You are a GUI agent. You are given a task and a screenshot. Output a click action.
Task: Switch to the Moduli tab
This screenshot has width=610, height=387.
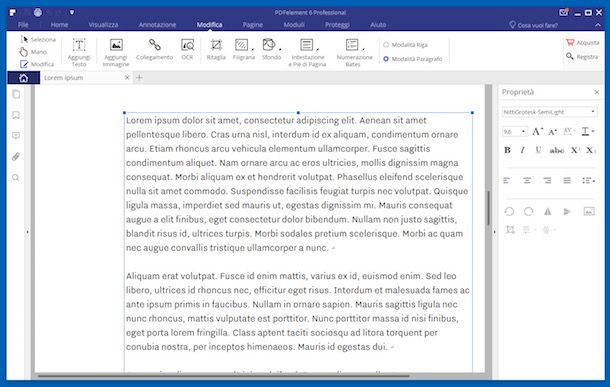(x=294, y=25)
